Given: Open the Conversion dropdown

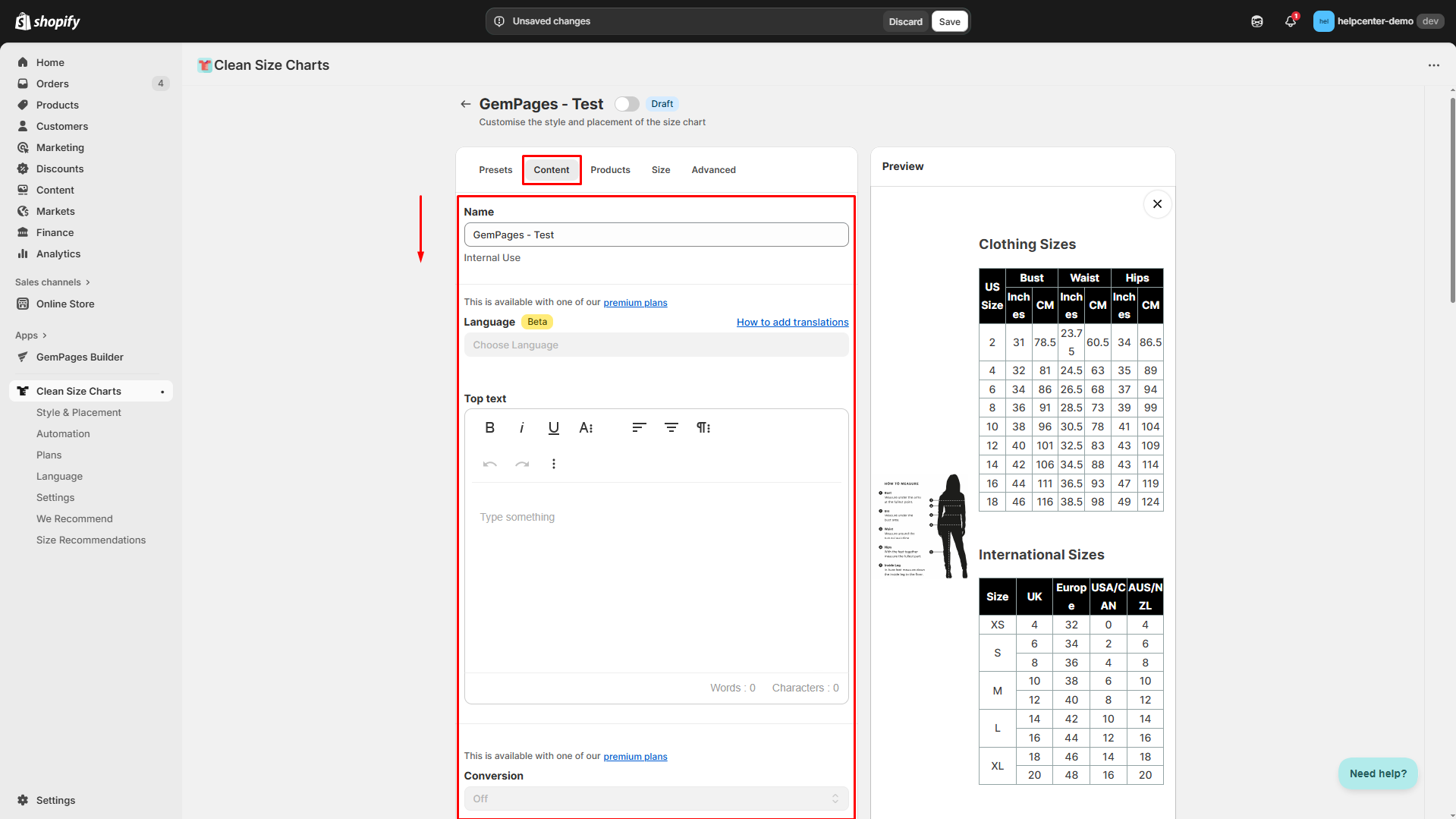Looking at the screenshot, I should pyautogui.click(x=656, y=799).
